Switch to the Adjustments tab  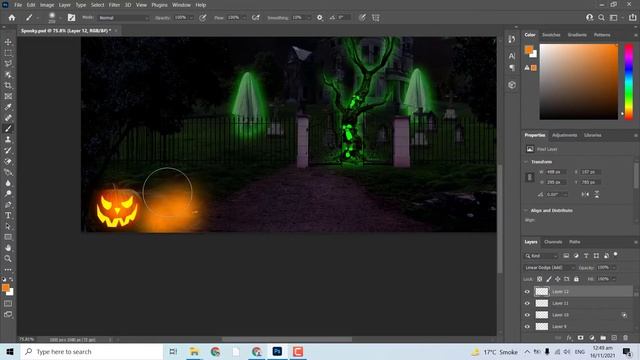pos(564,135)
